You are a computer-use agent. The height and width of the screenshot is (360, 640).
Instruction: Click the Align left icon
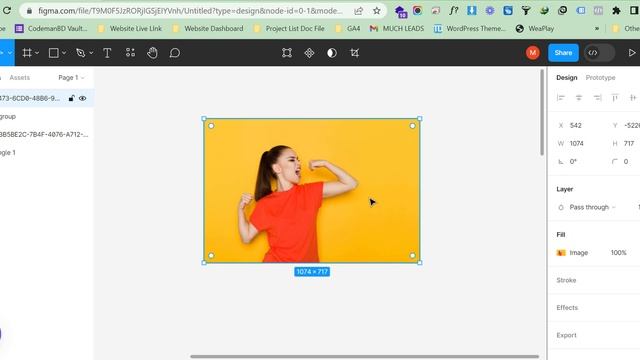point(561,98)
